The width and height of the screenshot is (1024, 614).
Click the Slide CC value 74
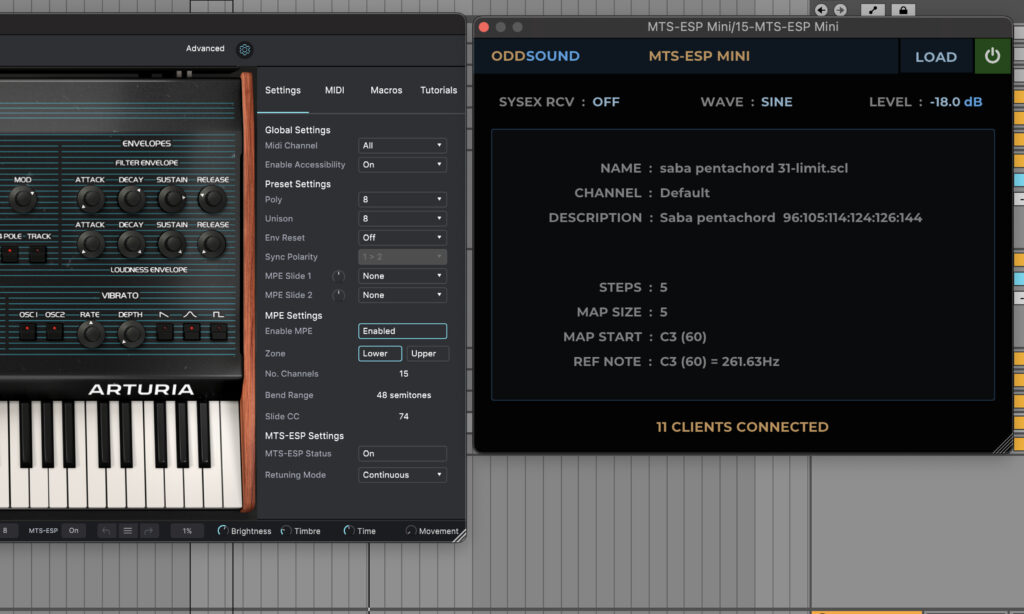pos(404,416)
